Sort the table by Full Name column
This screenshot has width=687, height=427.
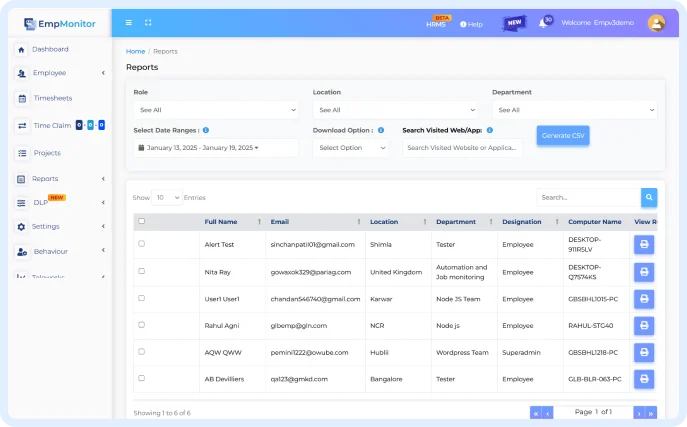(221, 221)
